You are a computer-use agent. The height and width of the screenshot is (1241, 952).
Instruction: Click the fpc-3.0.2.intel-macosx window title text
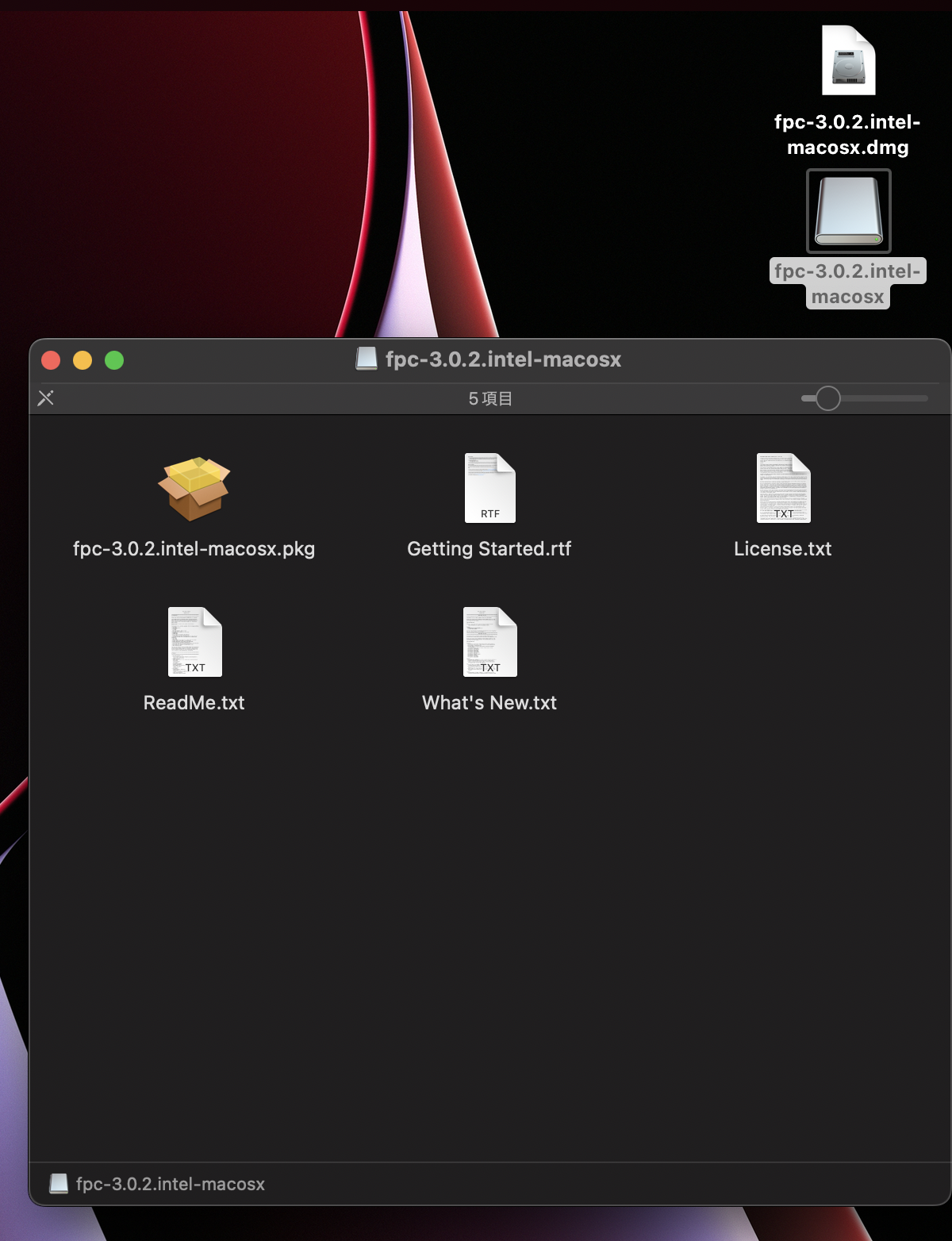point(503,359)
